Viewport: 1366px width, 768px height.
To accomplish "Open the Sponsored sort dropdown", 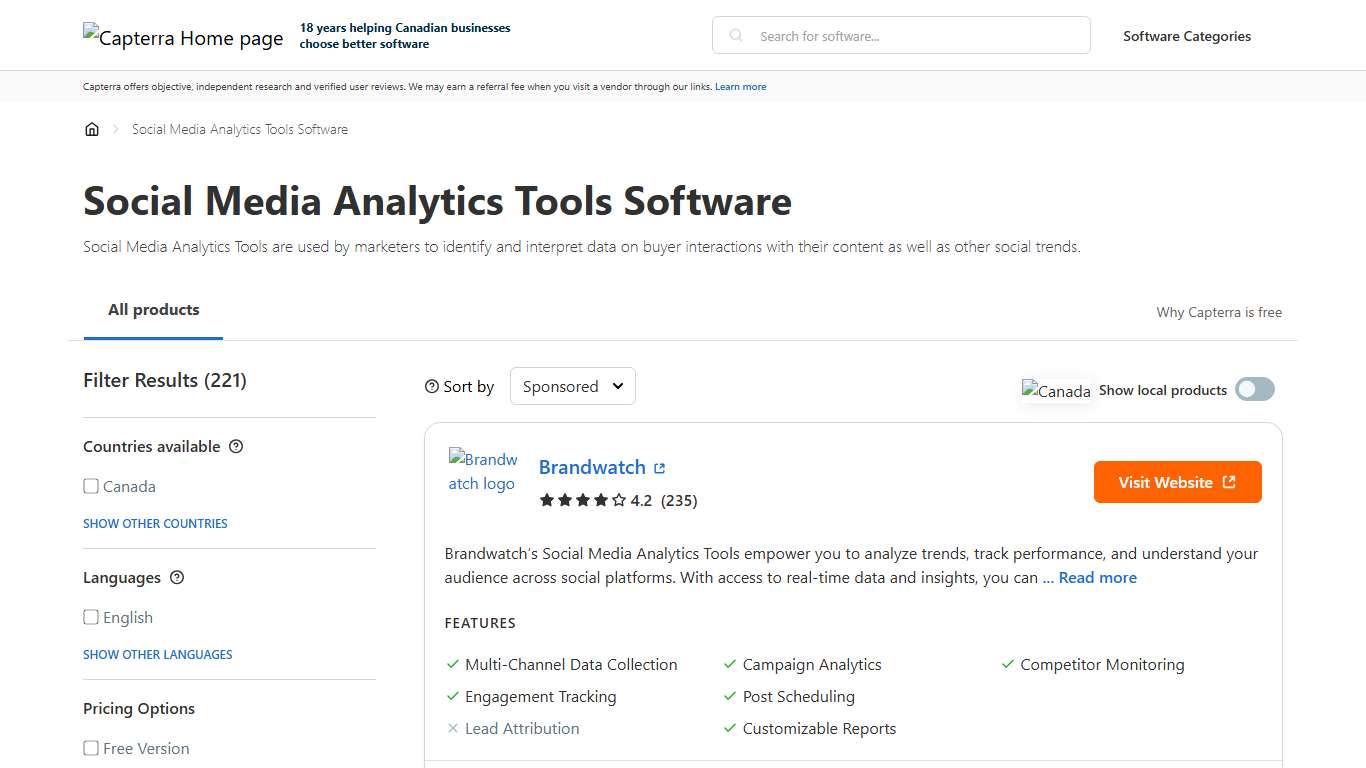I will [572, 385].
